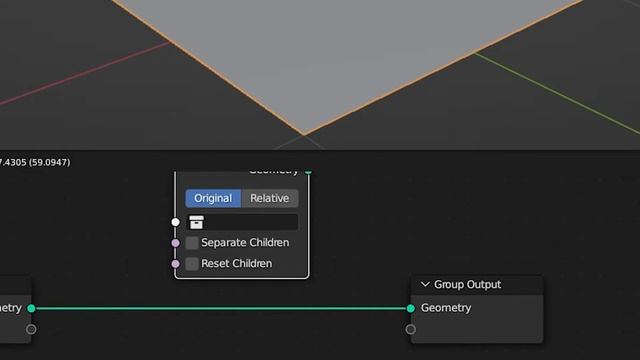The width and height of the screenshot is (640, 360).
Task: Enable the Reset Children checkbox
Action: click(192, 264)
